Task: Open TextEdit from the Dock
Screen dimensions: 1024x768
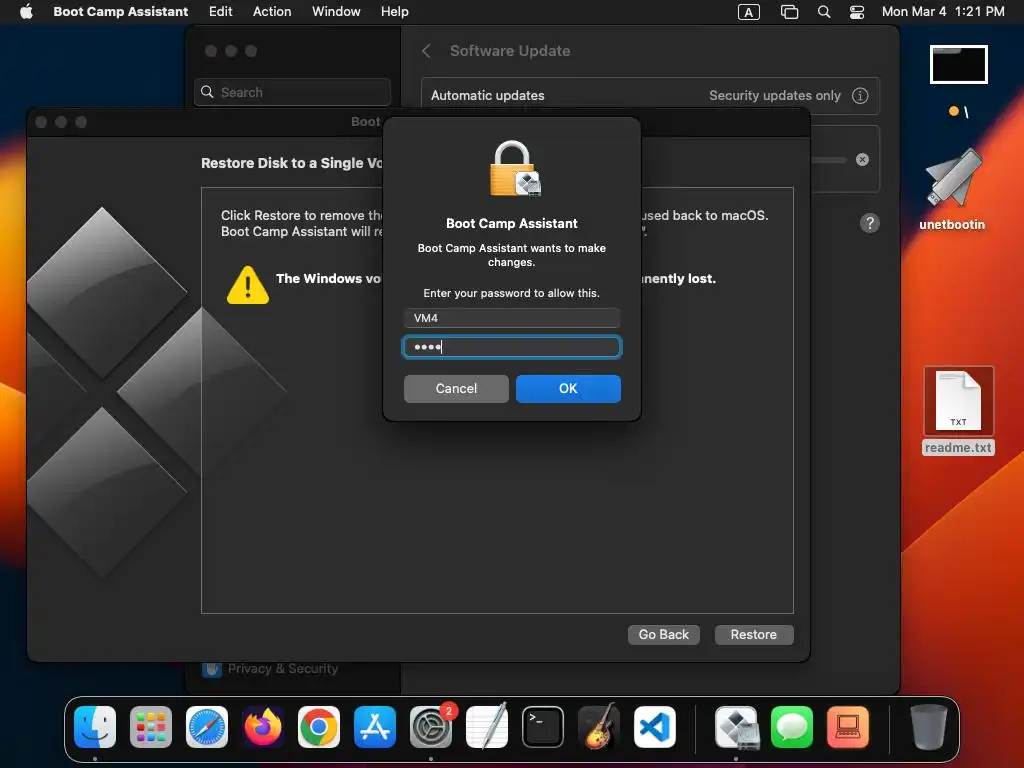Action: [487, 727]
